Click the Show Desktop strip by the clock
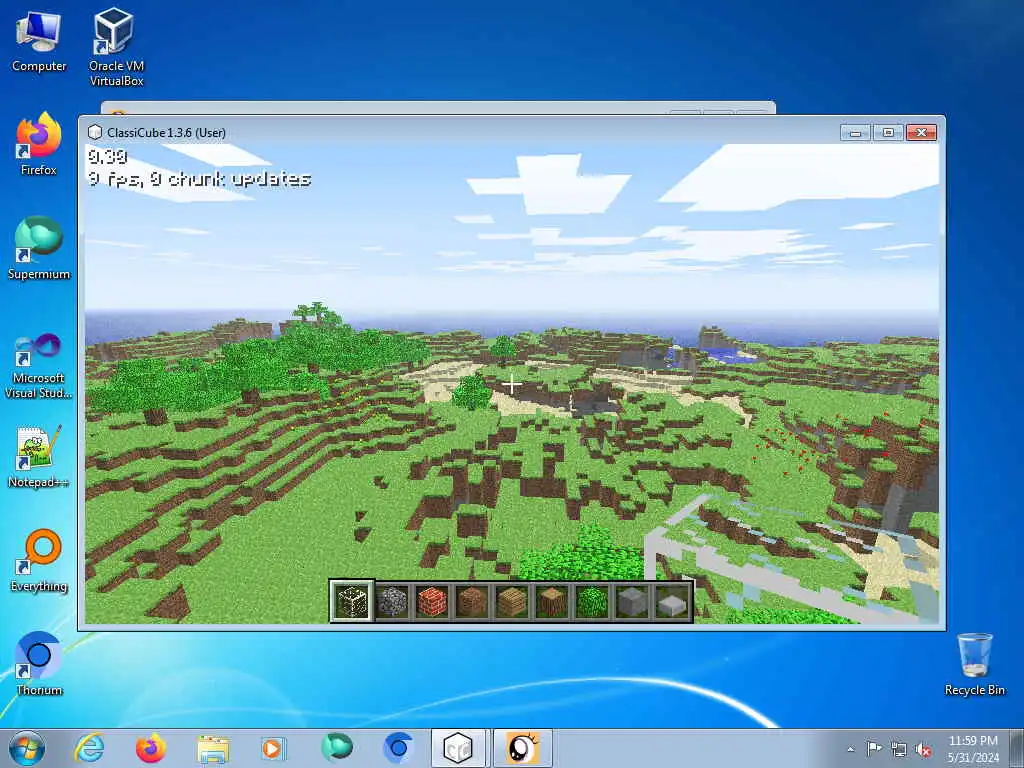 [x=1017, y=748]
